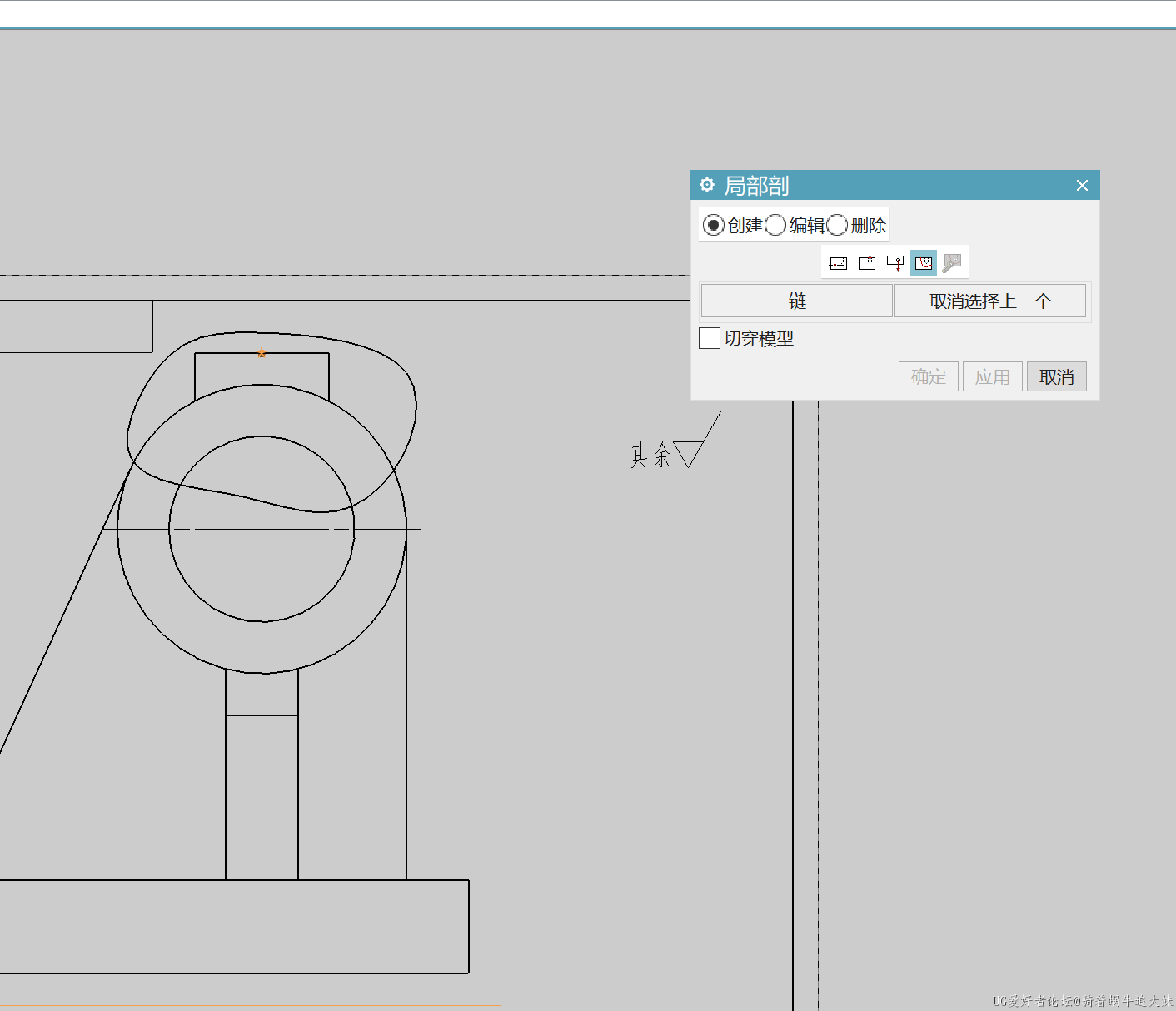Click the orange base point marker
Viewport: 1176px width, 1011px height.
tap(262, 353)
